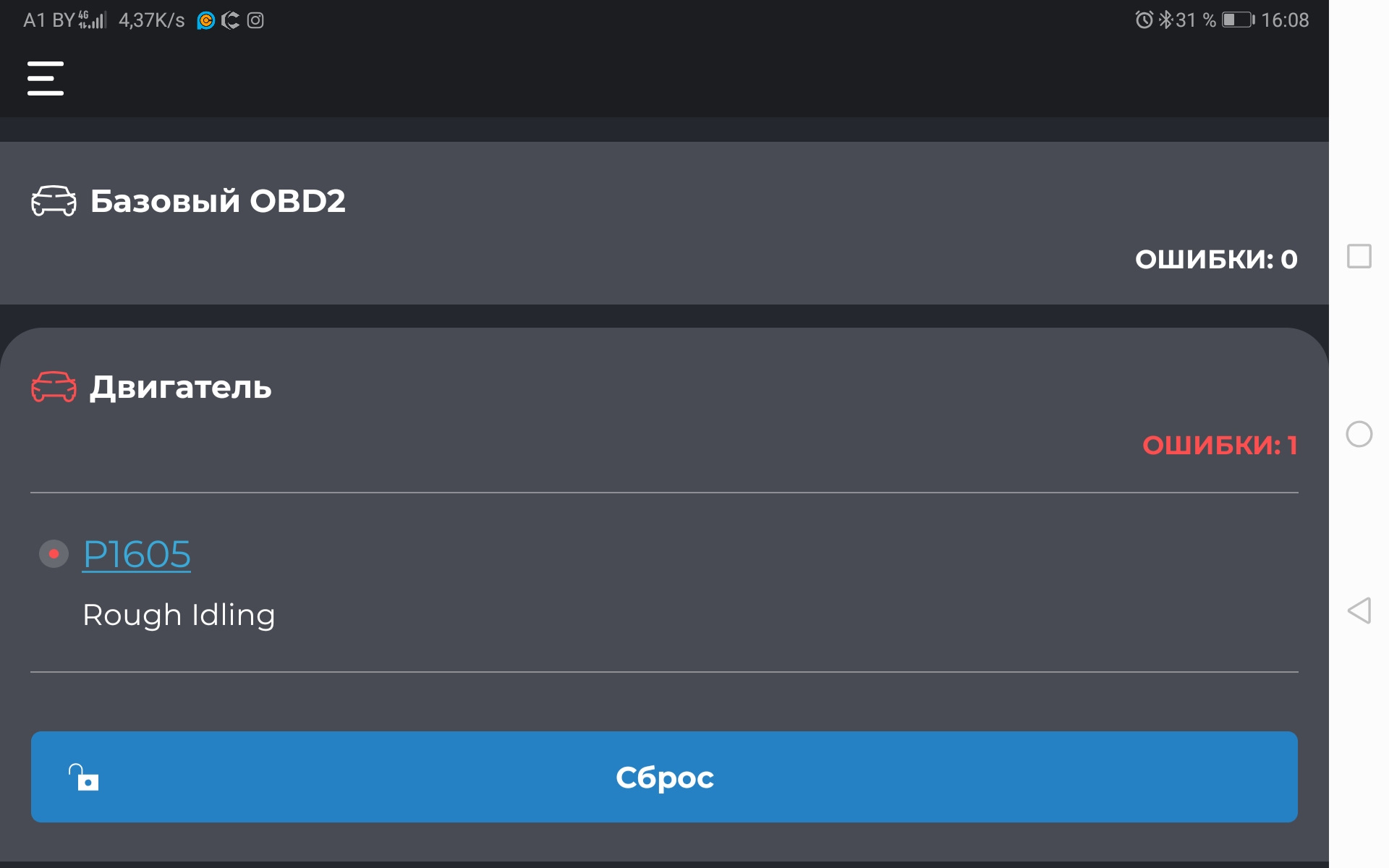Tap the 16:08 clock in status bar
Screen dimensions: 1389x868
(1285, 20)
